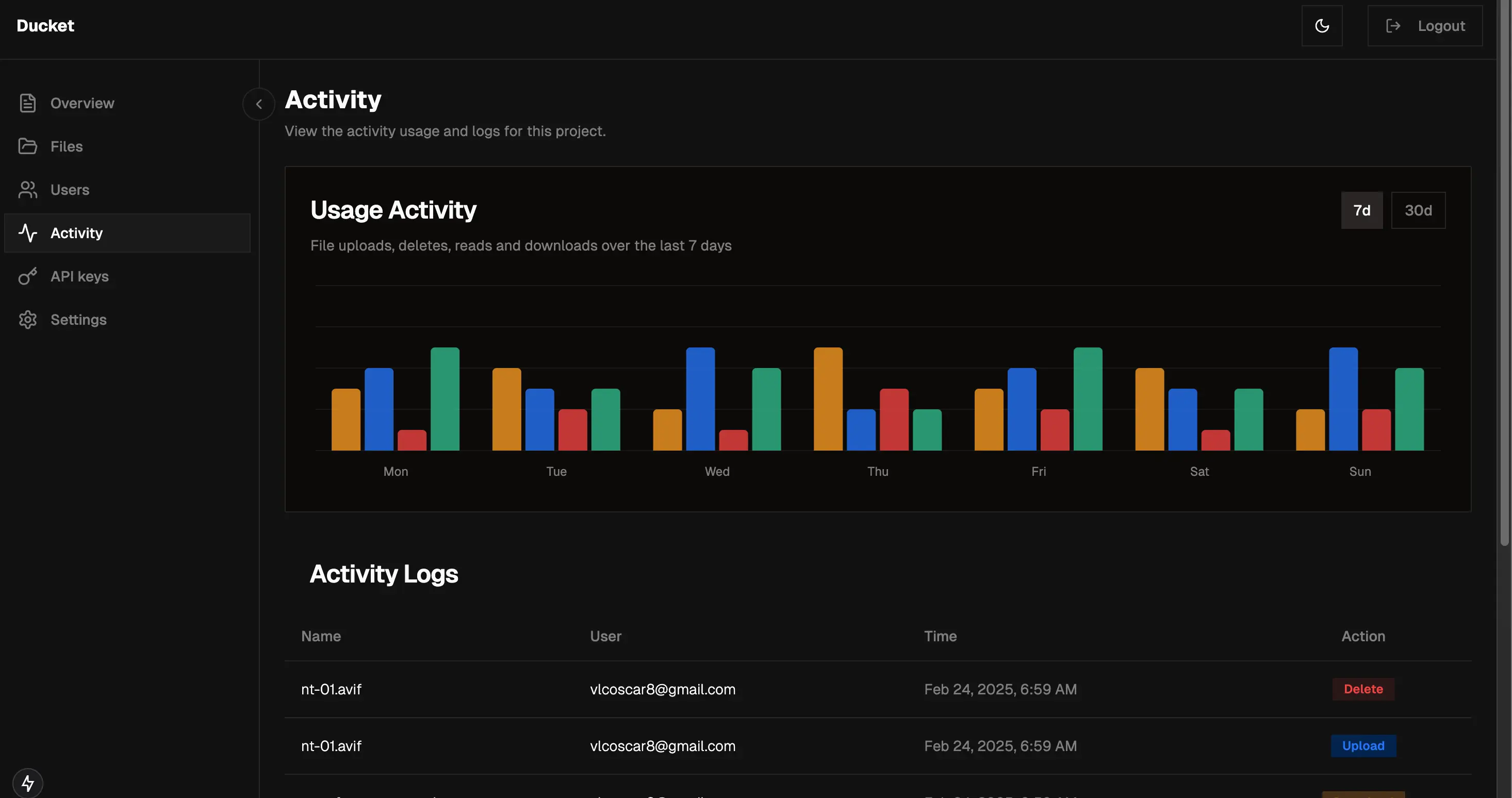Collapse the sidebar with chevron button
This screenshot has height=798, width=1512.
pos(259,104)
